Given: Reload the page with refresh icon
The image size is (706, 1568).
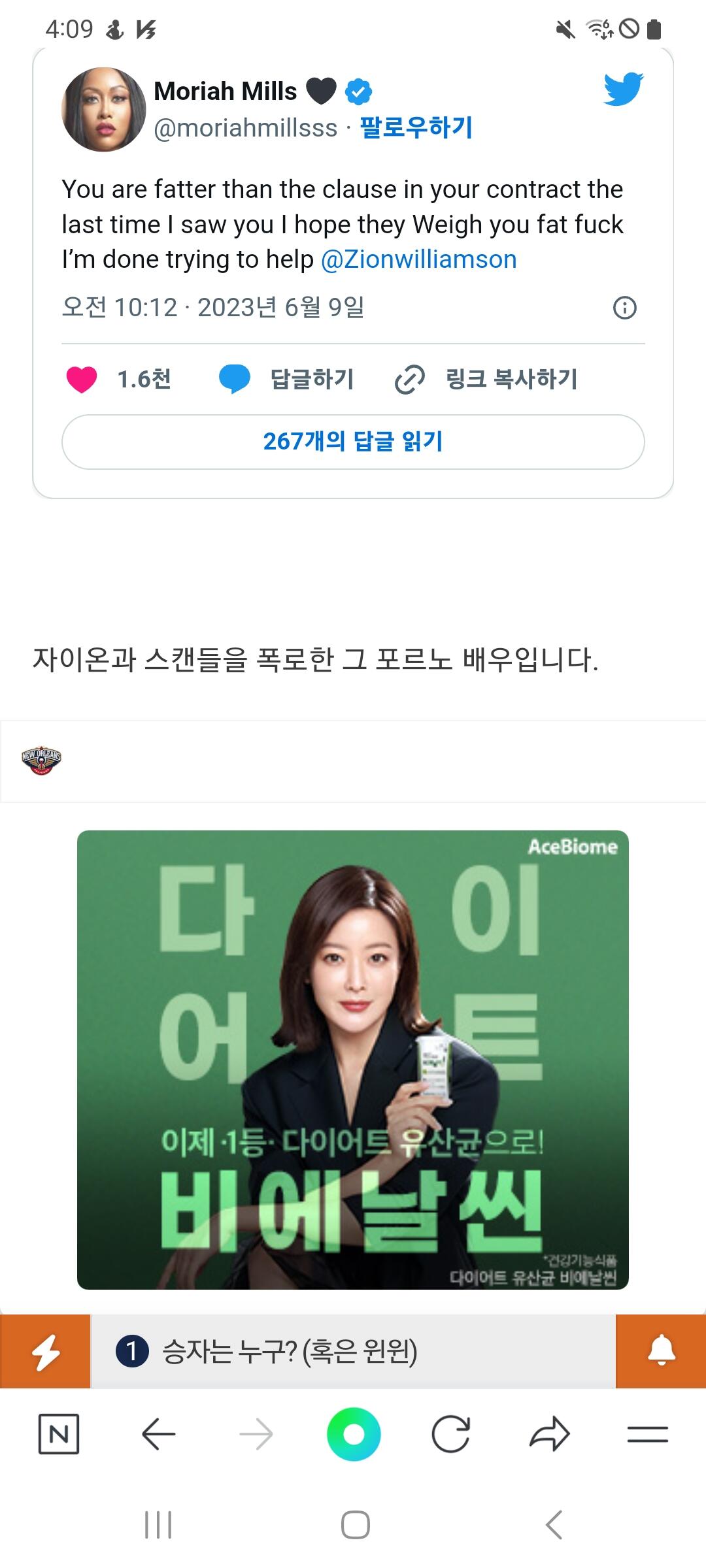Looking at the screenshot, I should point(451,1434).
